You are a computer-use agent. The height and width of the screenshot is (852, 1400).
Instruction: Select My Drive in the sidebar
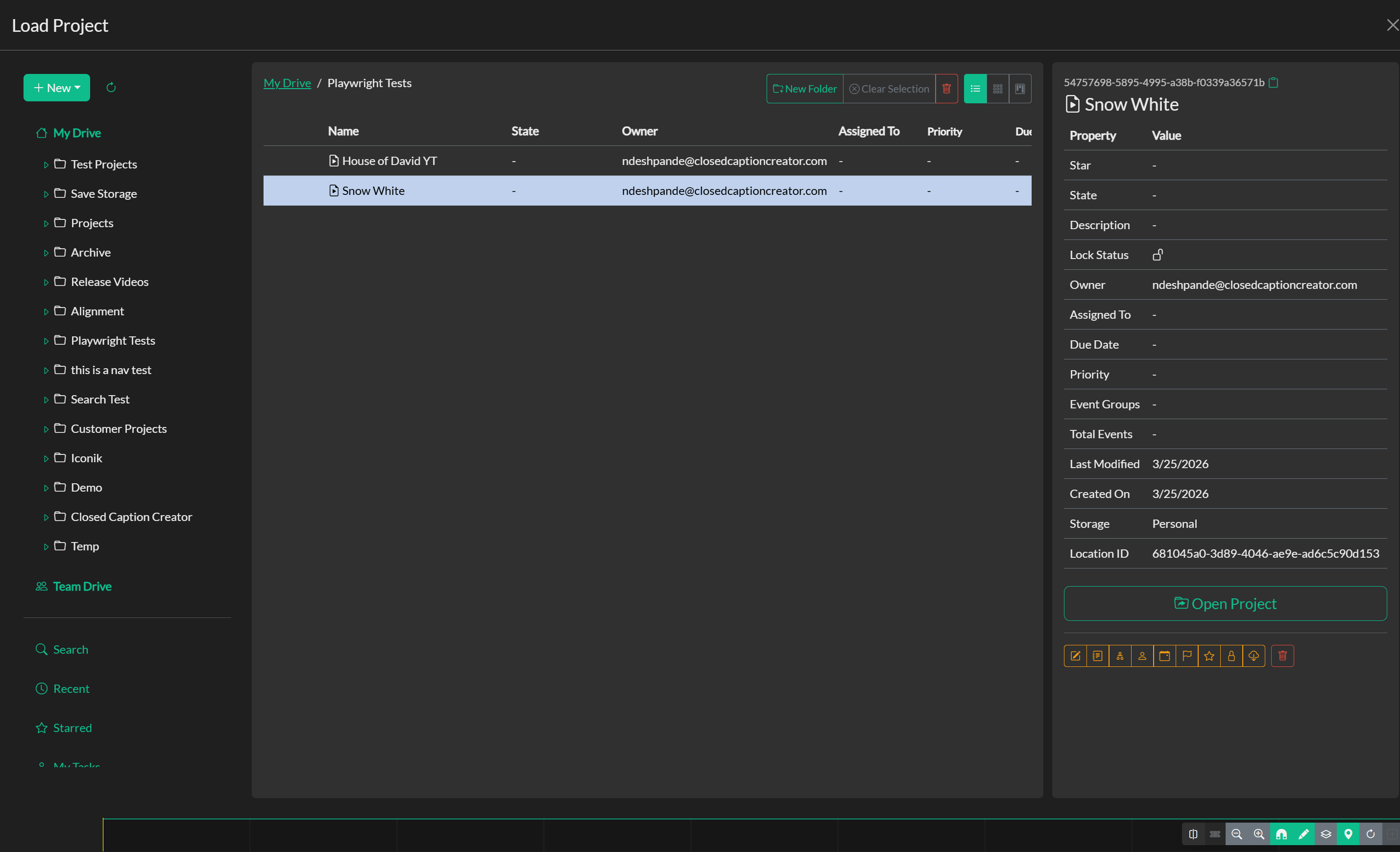(x=69, y=133)
